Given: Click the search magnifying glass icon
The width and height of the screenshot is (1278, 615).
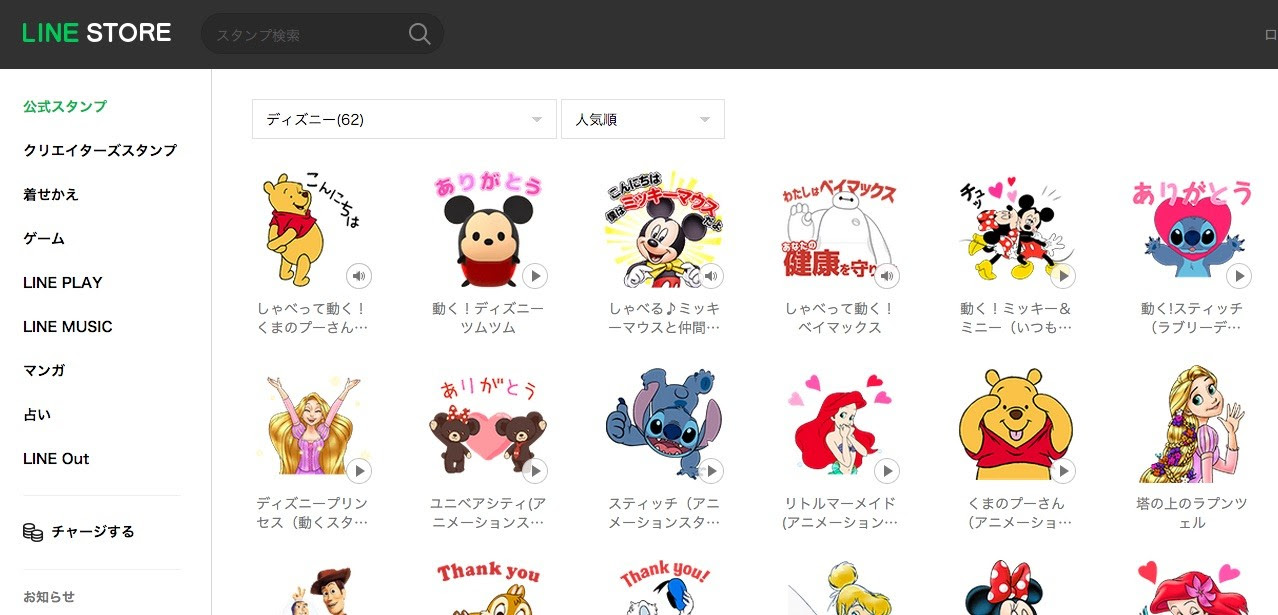Looking at the screenshot, I should (419, 33).
